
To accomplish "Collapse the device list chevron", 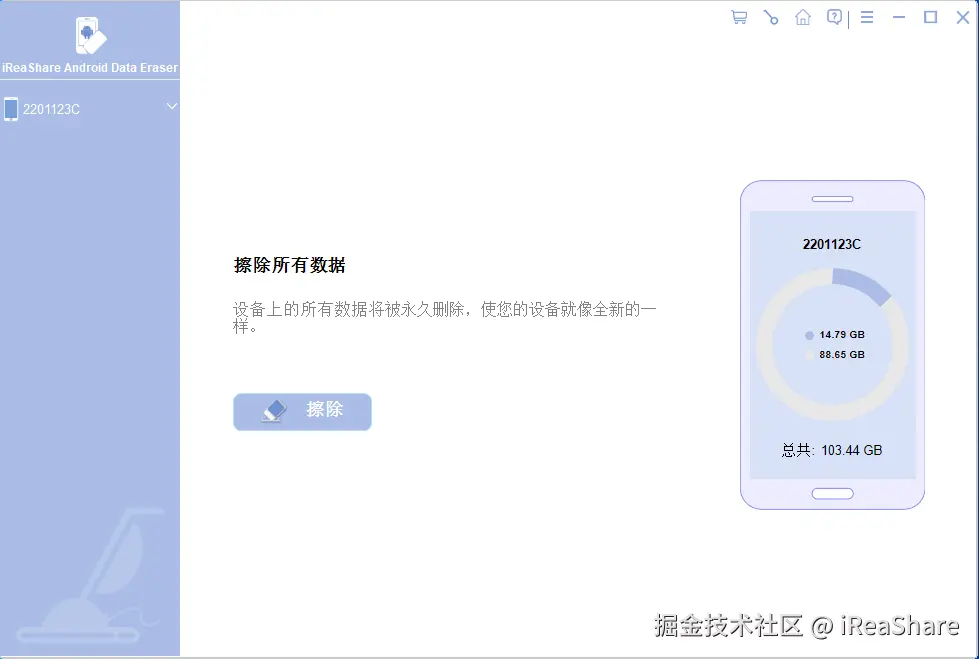I will click(x=171, y=106).
